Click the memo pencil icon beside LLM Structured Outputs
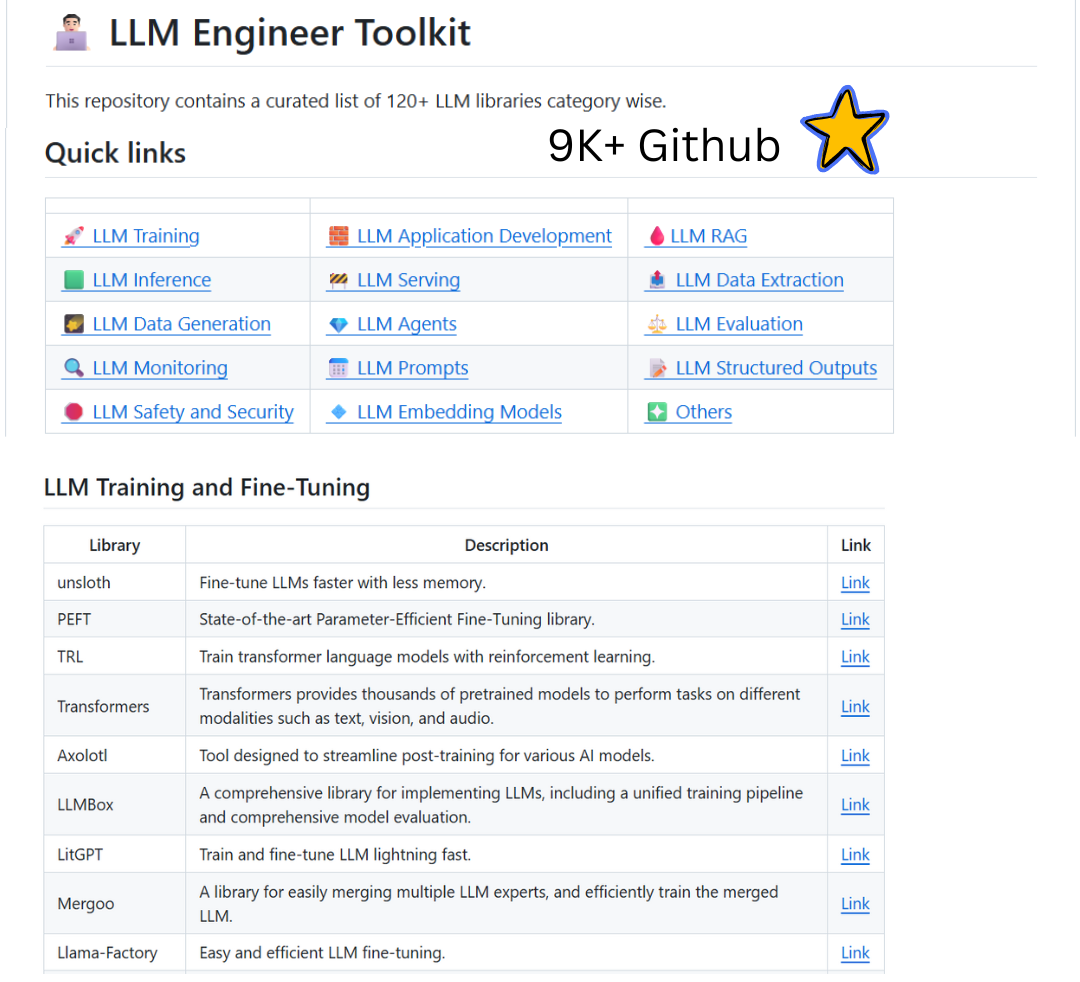 (x=657, y=368)
